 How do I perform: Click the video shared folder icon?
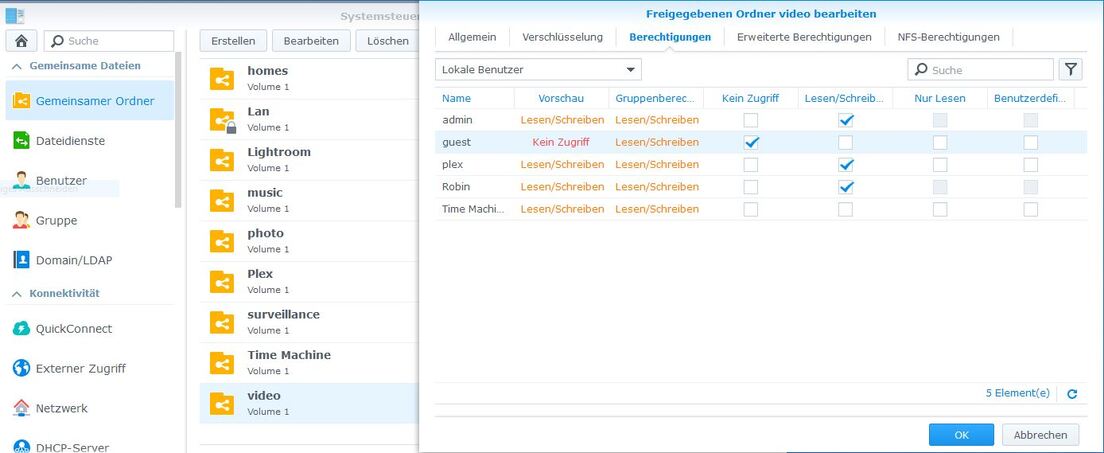click(x=222, y=404)
